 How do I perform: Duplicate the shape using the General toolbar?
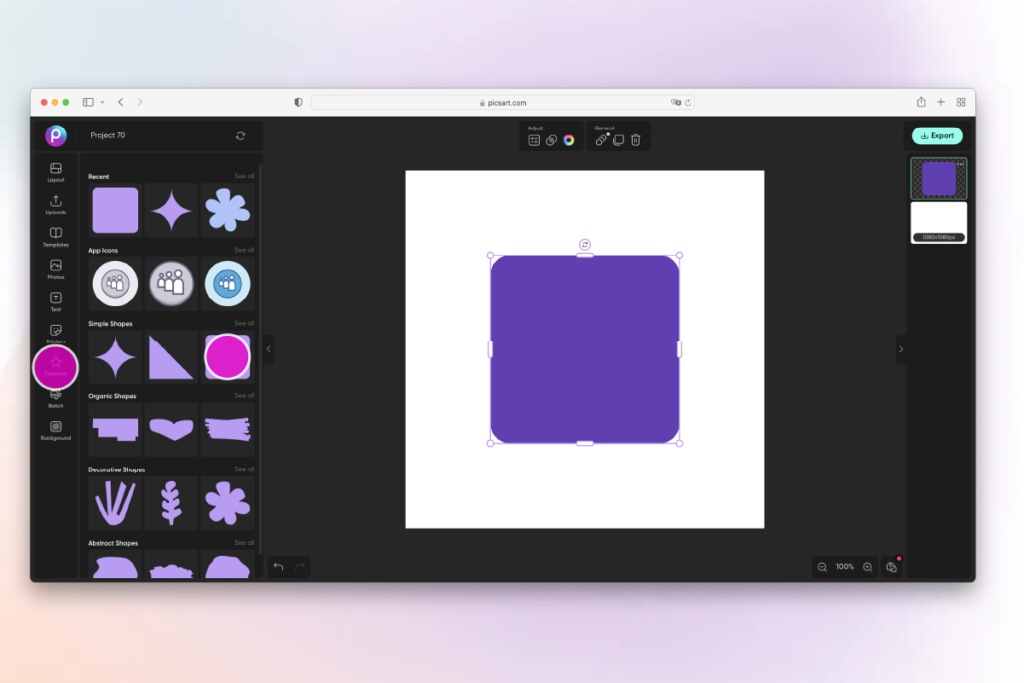pyautogui.click(x=618, y=140)
